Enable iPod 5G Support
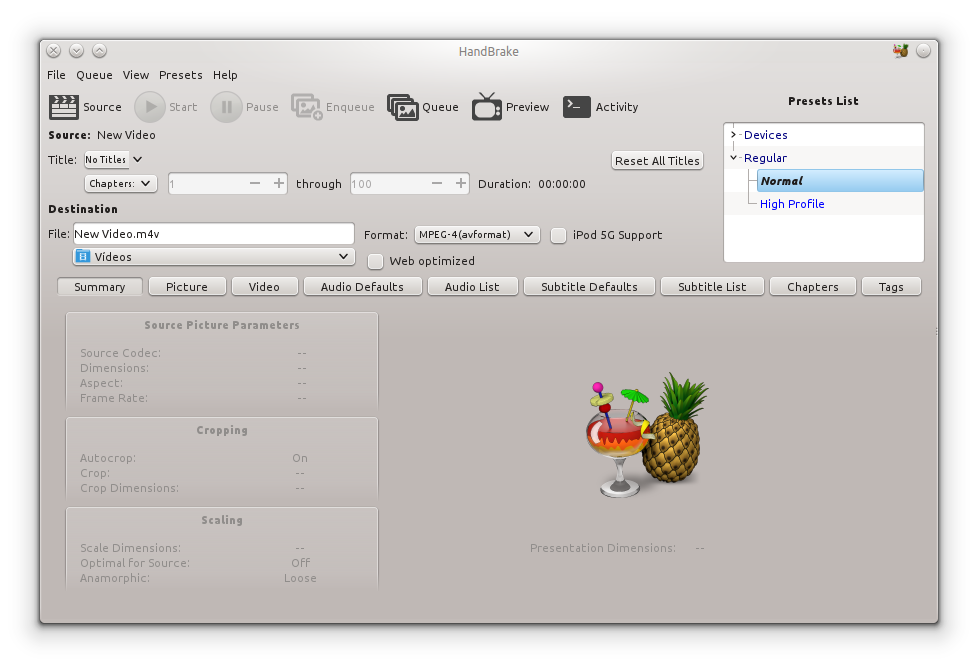978x663 pixels. click(x=558, y=235)
